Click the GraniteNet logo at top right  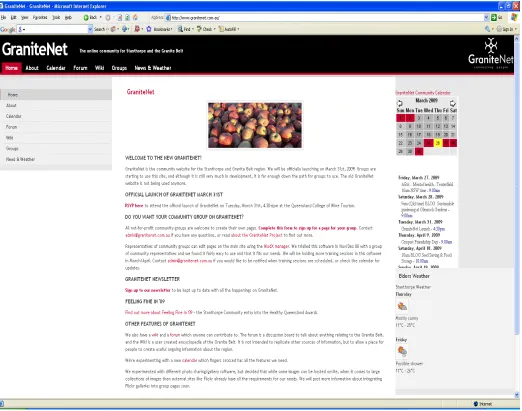(x=491, y=53)
